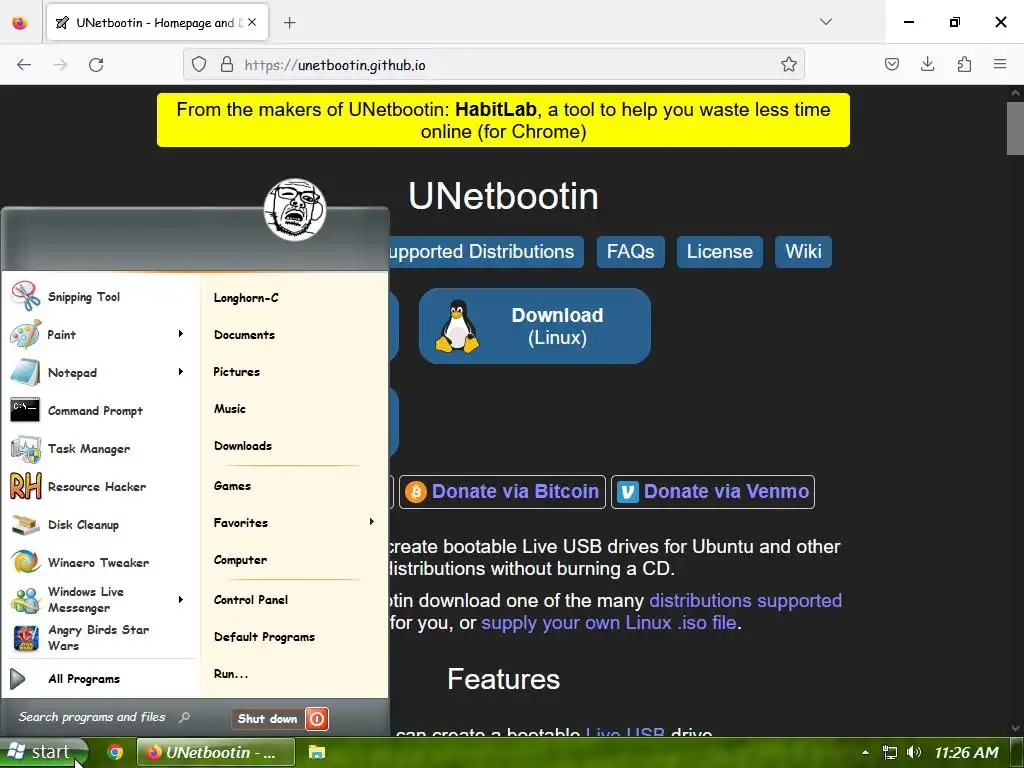Launch Chrome from the taskbar
This screenshot has width=1024, height=768.
coord(115,752)
